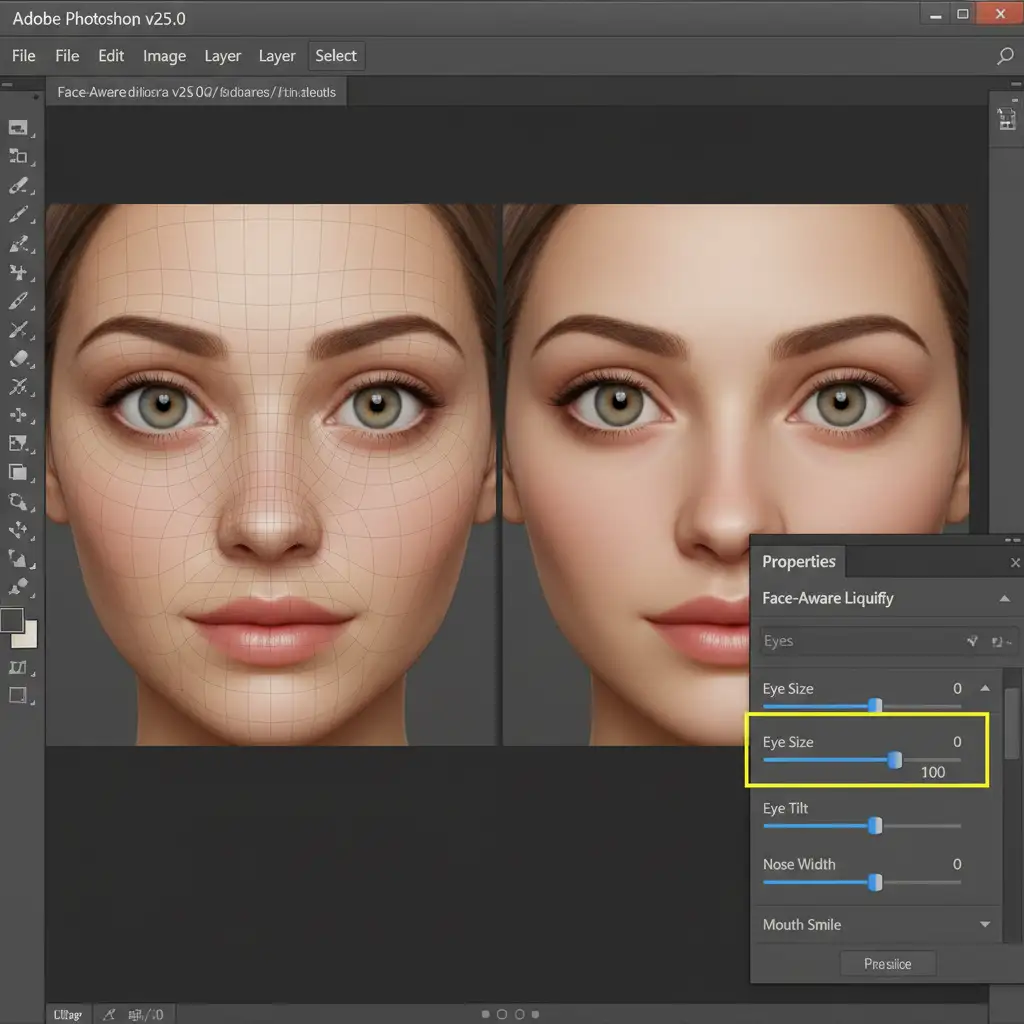Click the bottom-most icon in left toolbar
1024x1024 pixels.
(18, 695)
